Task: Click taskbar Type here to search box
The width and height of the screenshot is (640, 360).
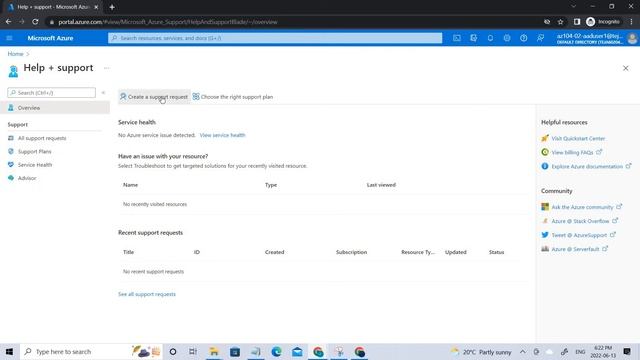Action: [x=91, y=352]
